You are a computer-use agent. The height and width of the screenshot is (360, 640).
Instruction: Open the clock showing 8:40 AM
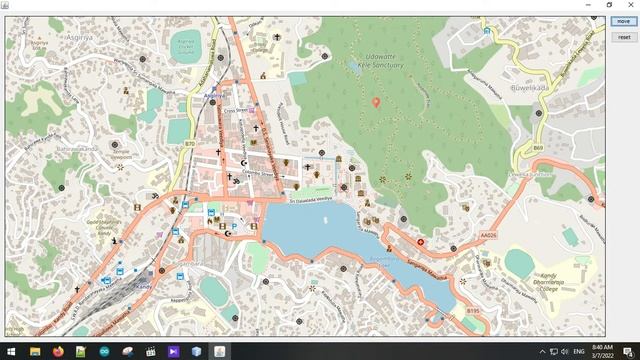(602, 351)
